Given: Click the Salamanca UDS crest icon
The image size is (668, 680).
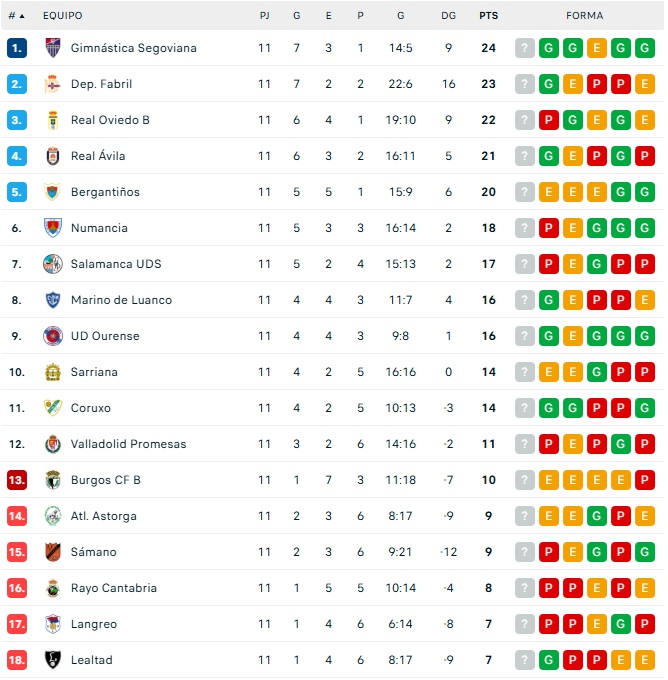Looking at the screenshot, I should tap(53, 264).
